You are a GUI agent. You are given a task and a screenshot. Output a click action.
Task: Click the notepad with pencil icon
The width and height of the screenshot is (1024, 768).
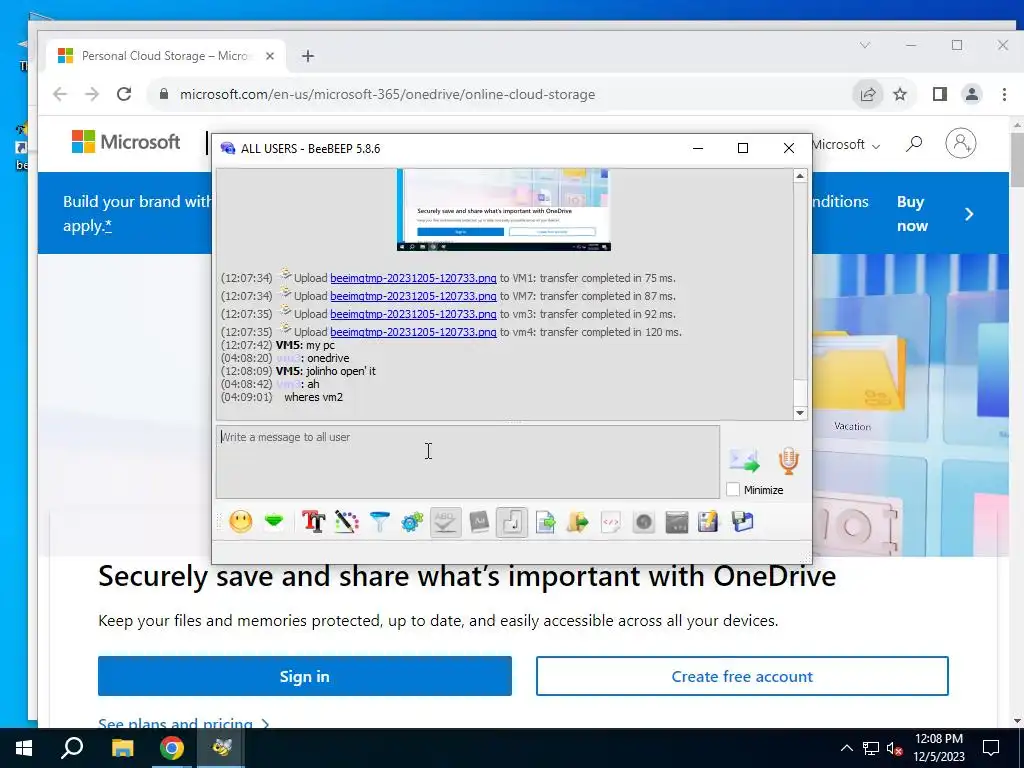709,522
